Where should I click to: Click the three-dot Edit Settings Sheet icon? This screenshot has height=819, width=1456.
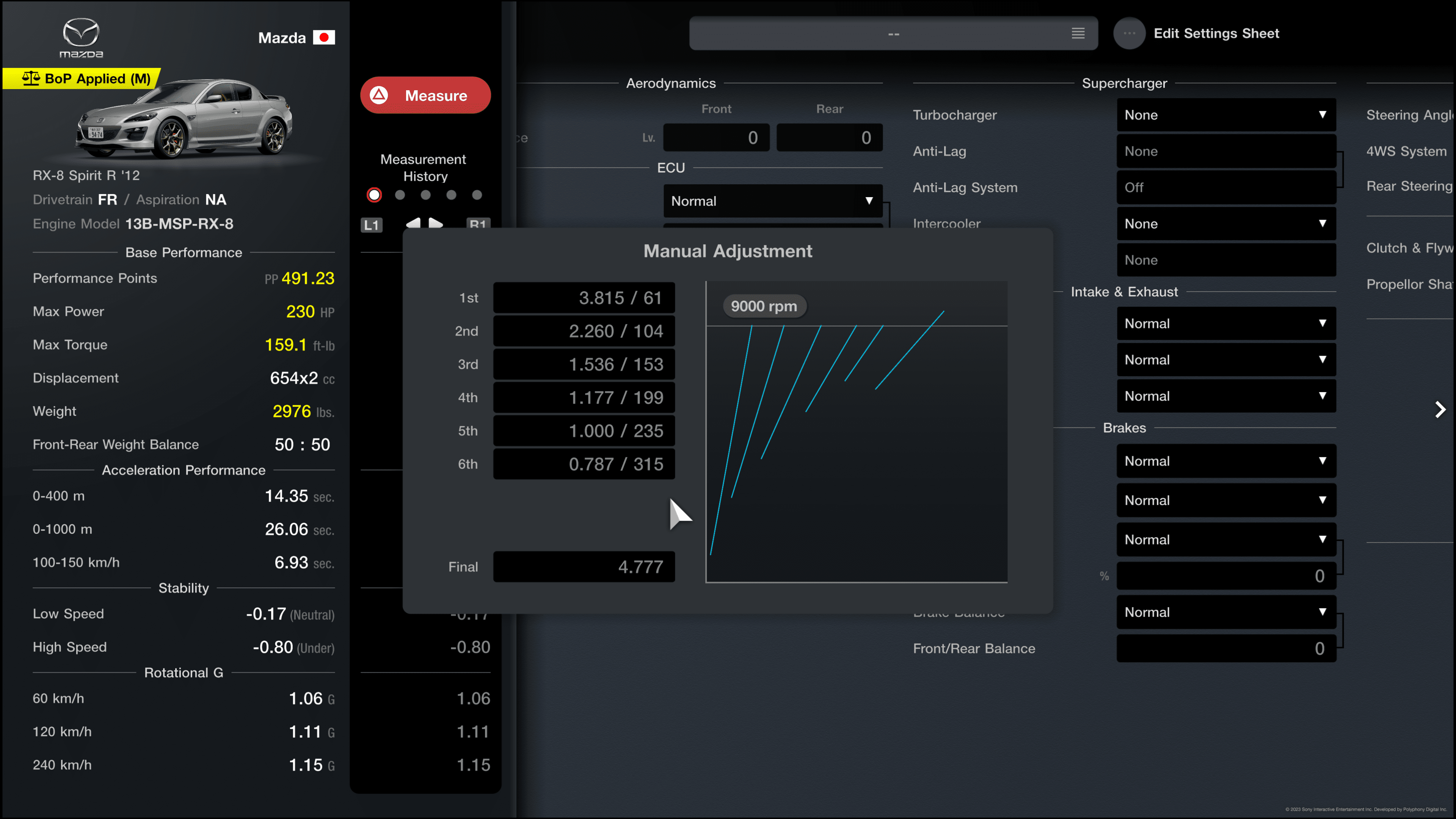pyautogui.click(x=1129, y=33)
